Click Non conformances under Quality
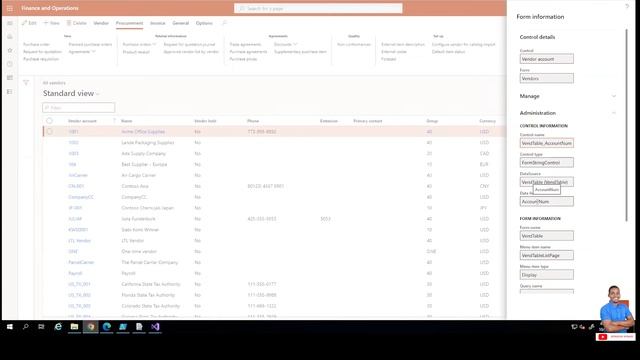 pos(354,44)
